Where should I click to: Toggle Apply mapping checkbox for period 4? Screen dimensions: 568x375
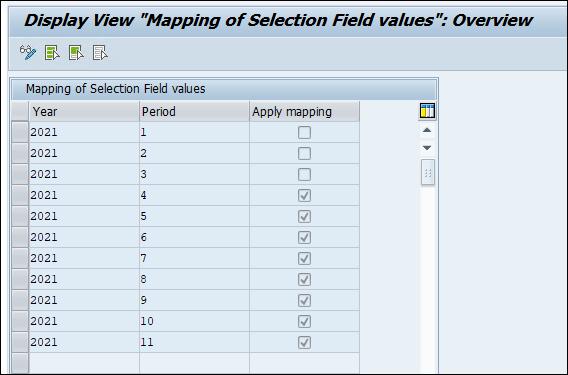point(304,195)
